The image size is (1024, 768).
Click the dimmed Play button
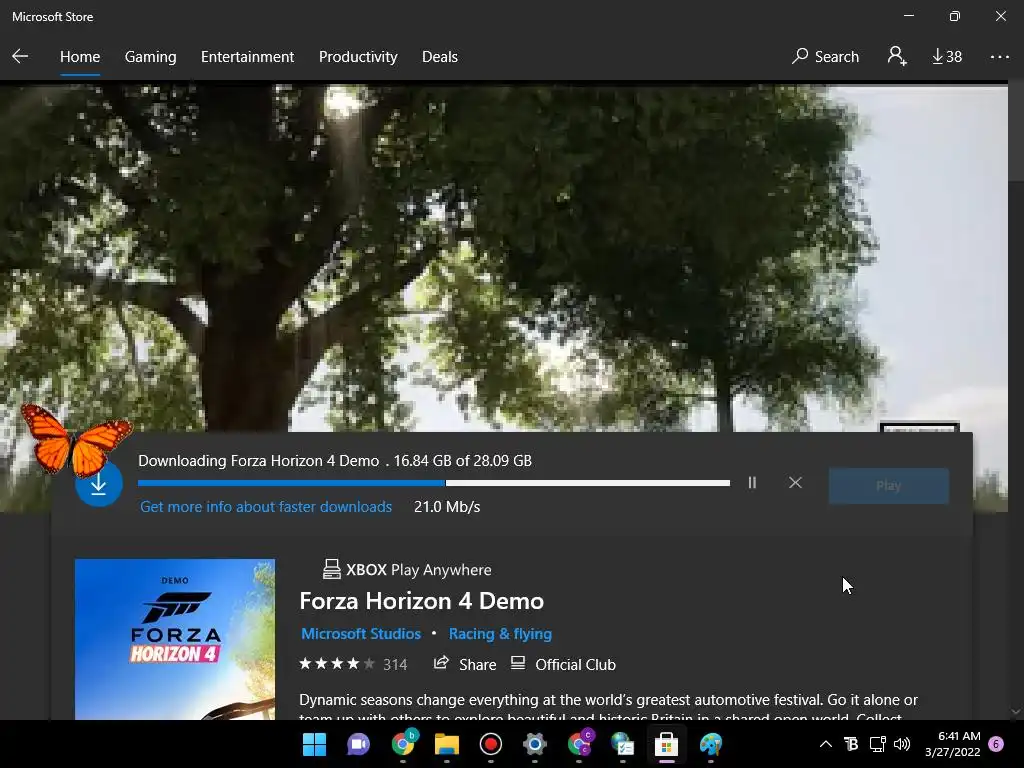888,486
